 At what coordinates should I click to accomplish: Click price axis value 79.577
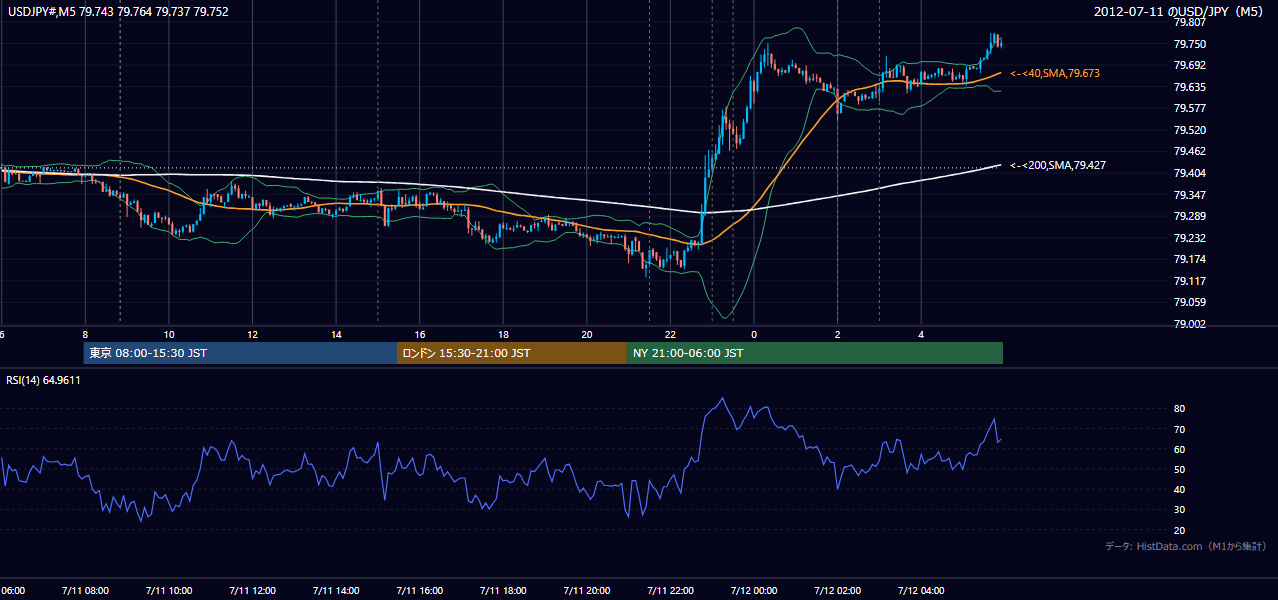1188,108
